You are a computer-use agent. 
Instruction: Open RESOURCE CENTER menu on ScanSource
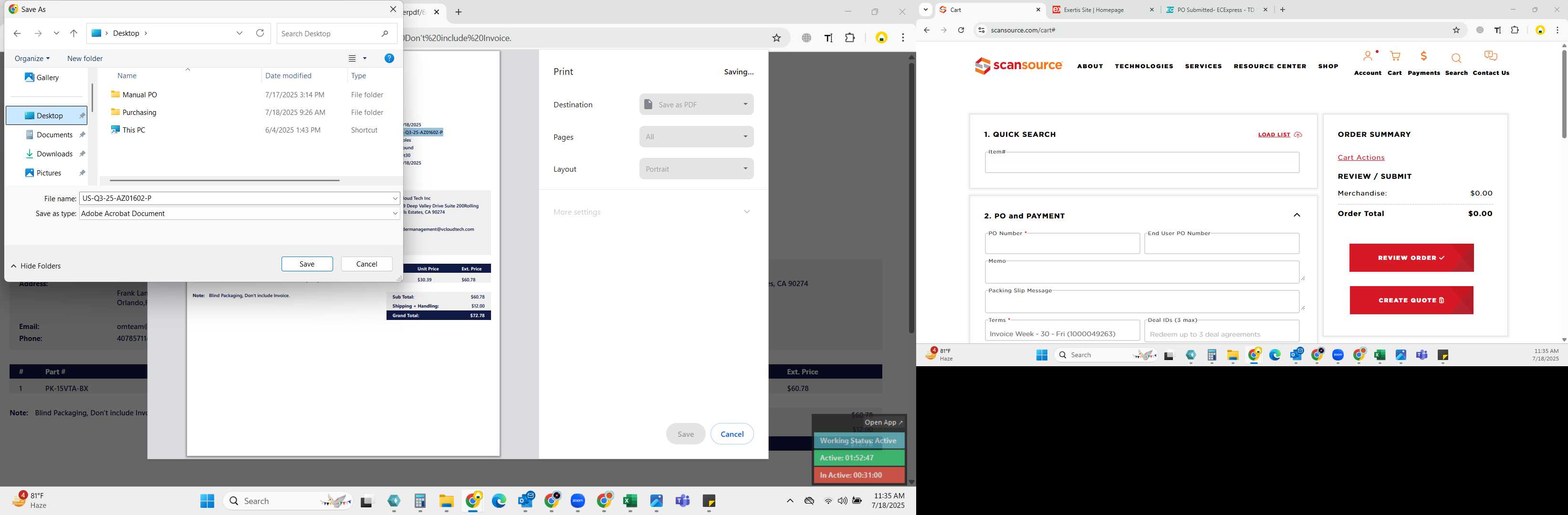pyautogui.click(x=1270, y=66)
